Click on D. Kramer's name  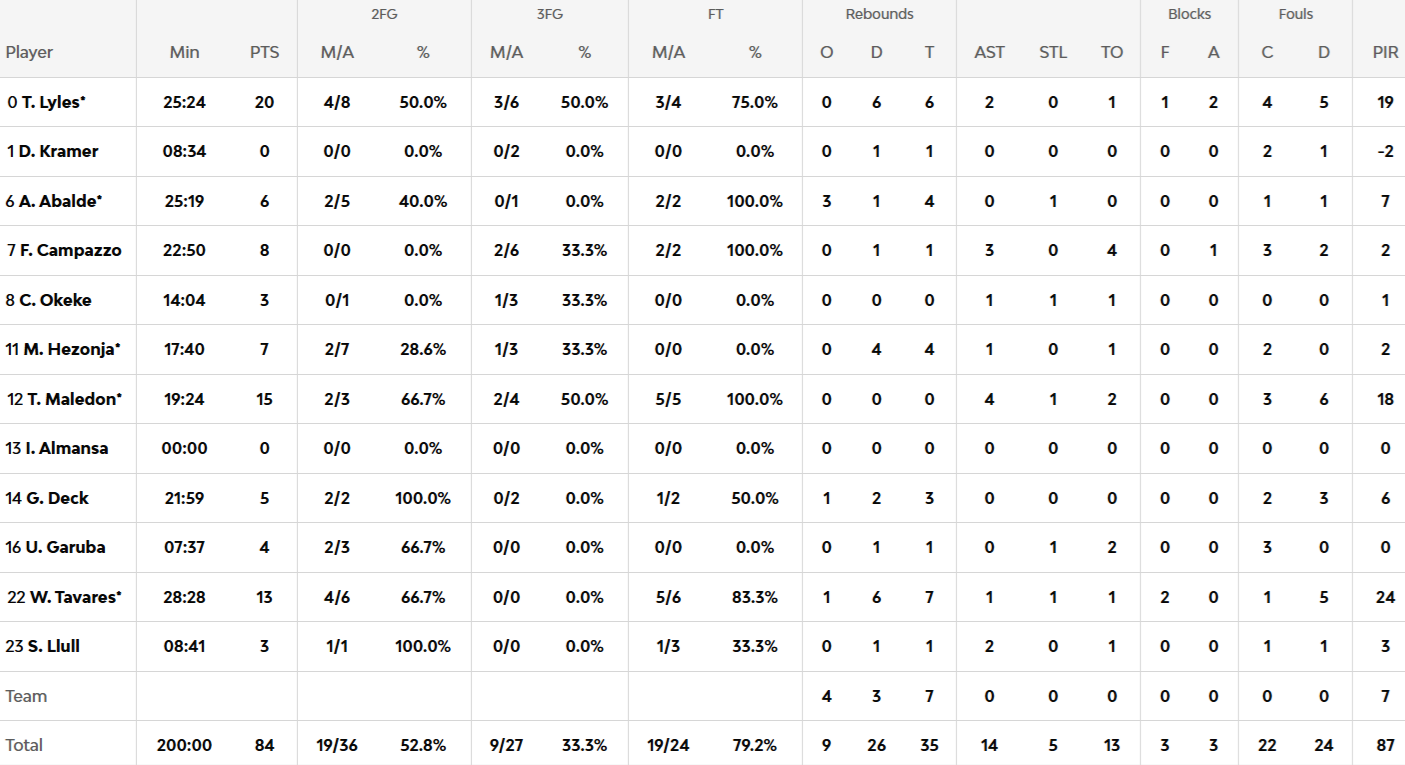(x=58, y=151)
